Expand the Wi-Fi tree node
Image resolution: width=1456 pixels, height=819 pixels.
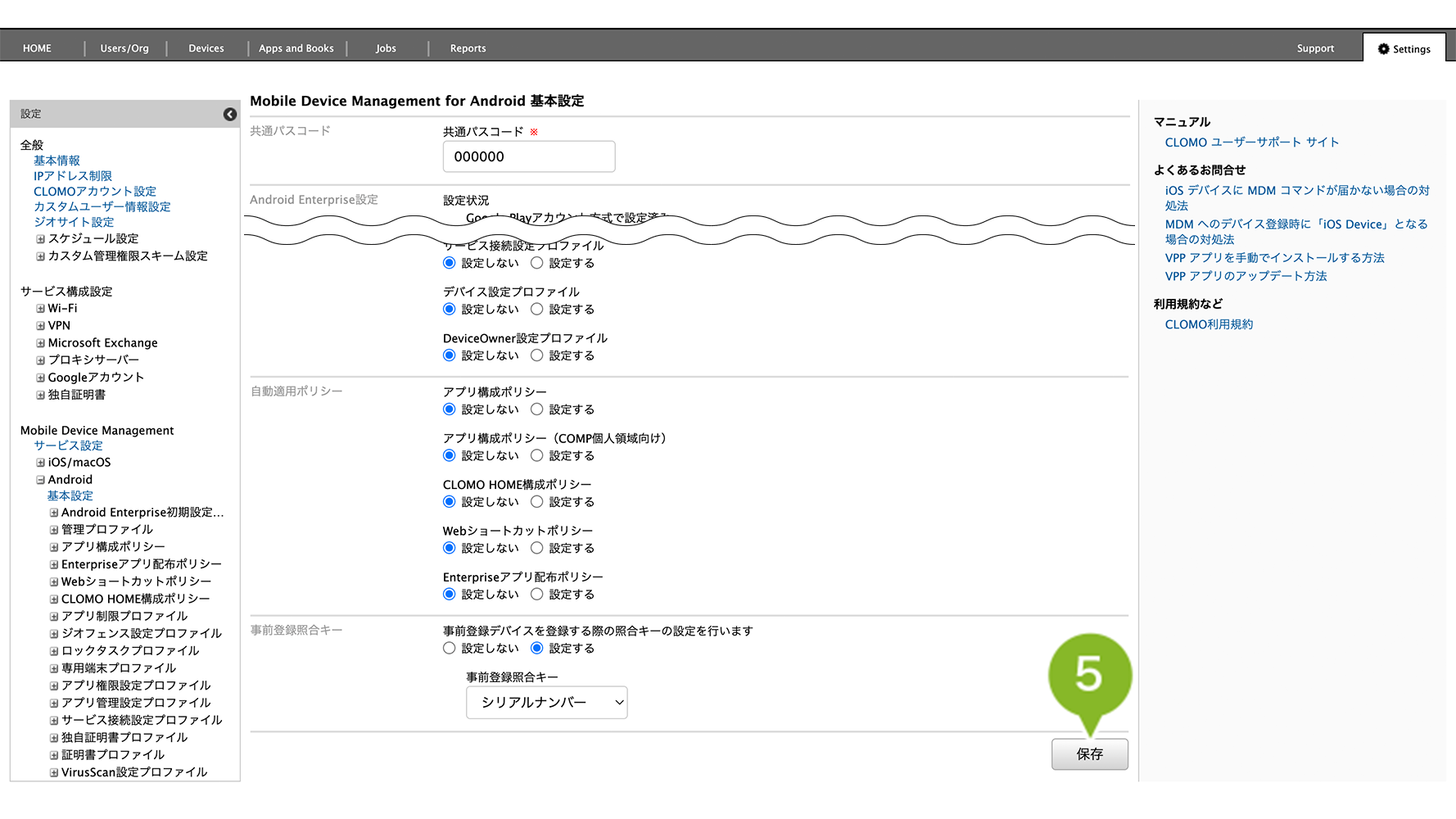tap(40, 309)
